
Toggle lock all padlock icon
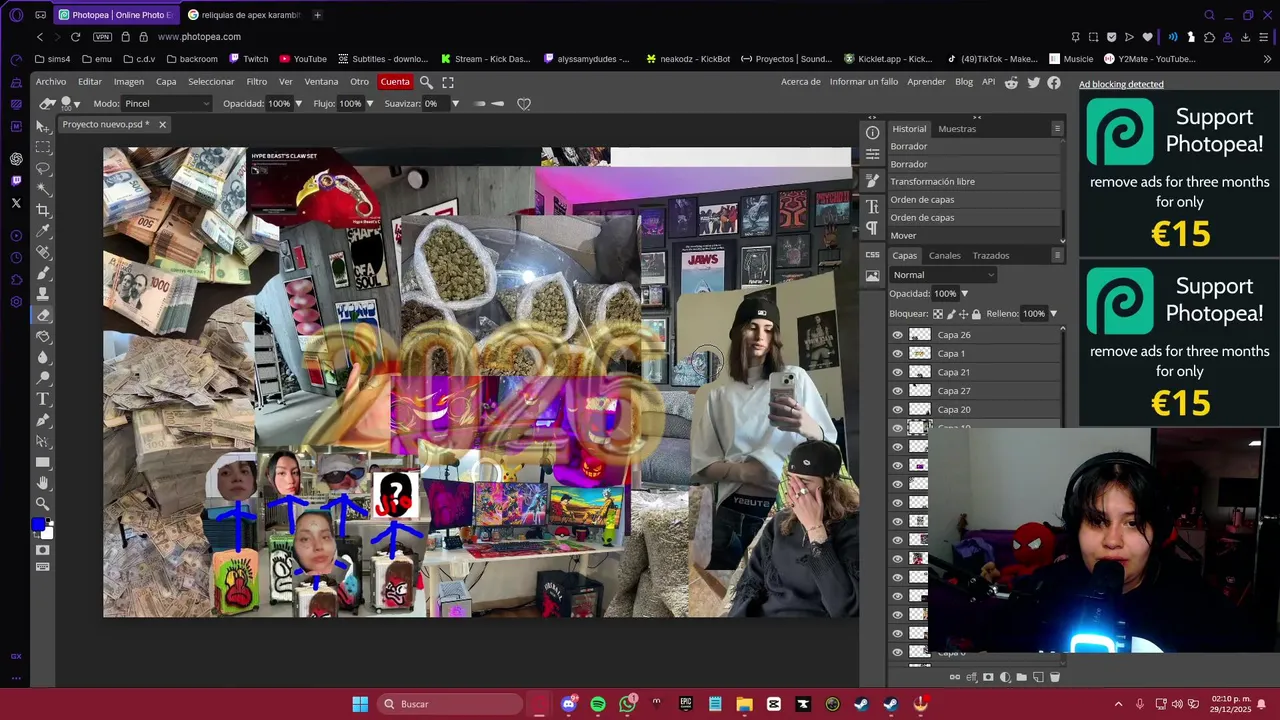976,314
